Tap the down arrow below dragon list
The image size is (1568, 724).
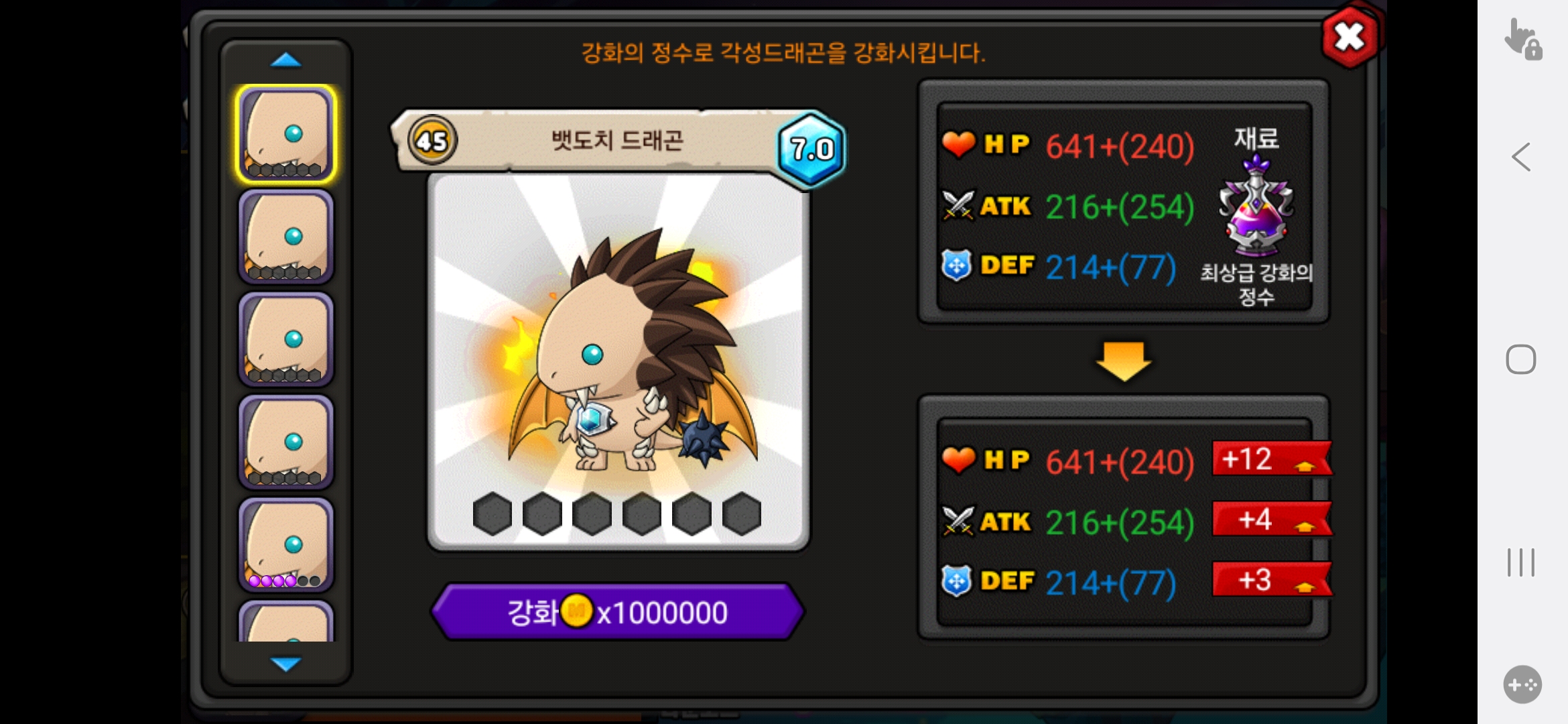coord(286,664)
